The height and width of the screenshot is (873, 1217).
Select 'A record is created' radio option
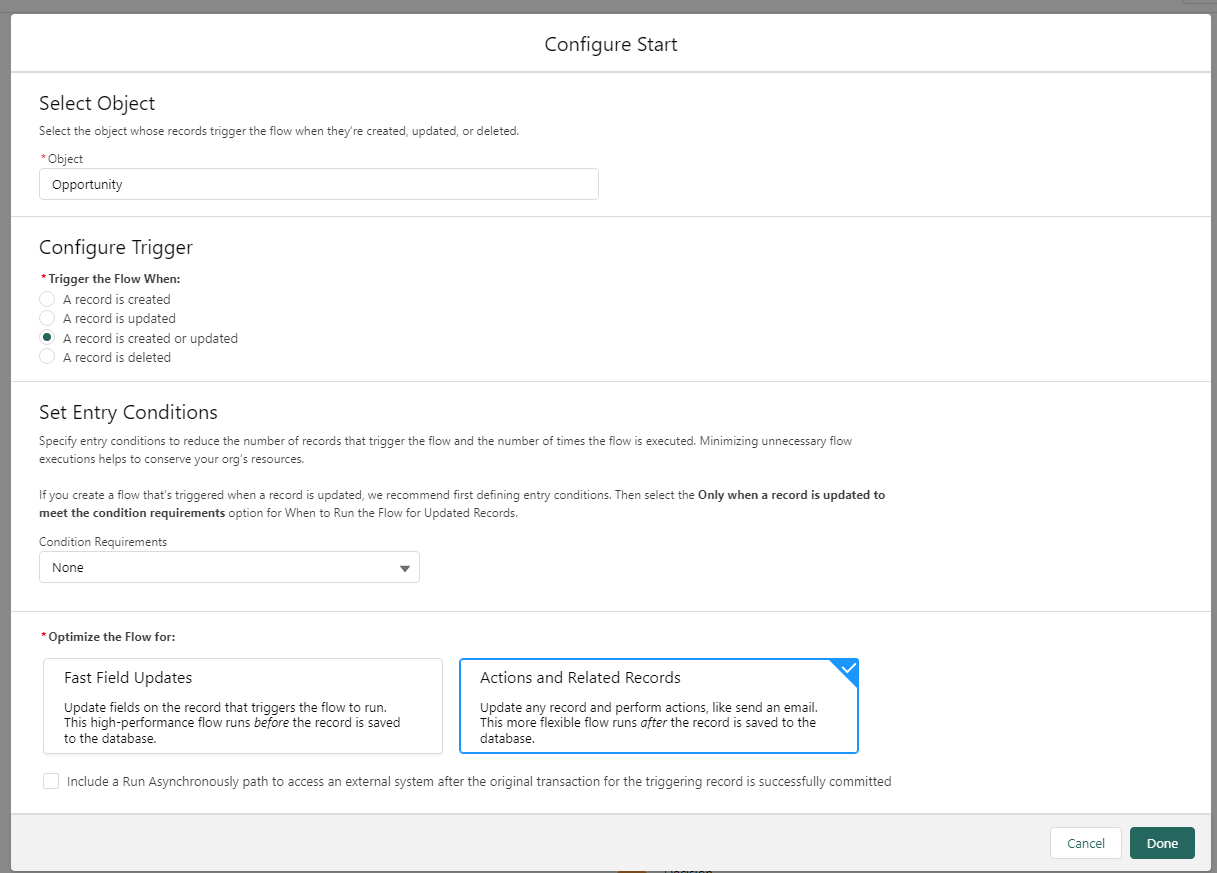click(47, 299)
